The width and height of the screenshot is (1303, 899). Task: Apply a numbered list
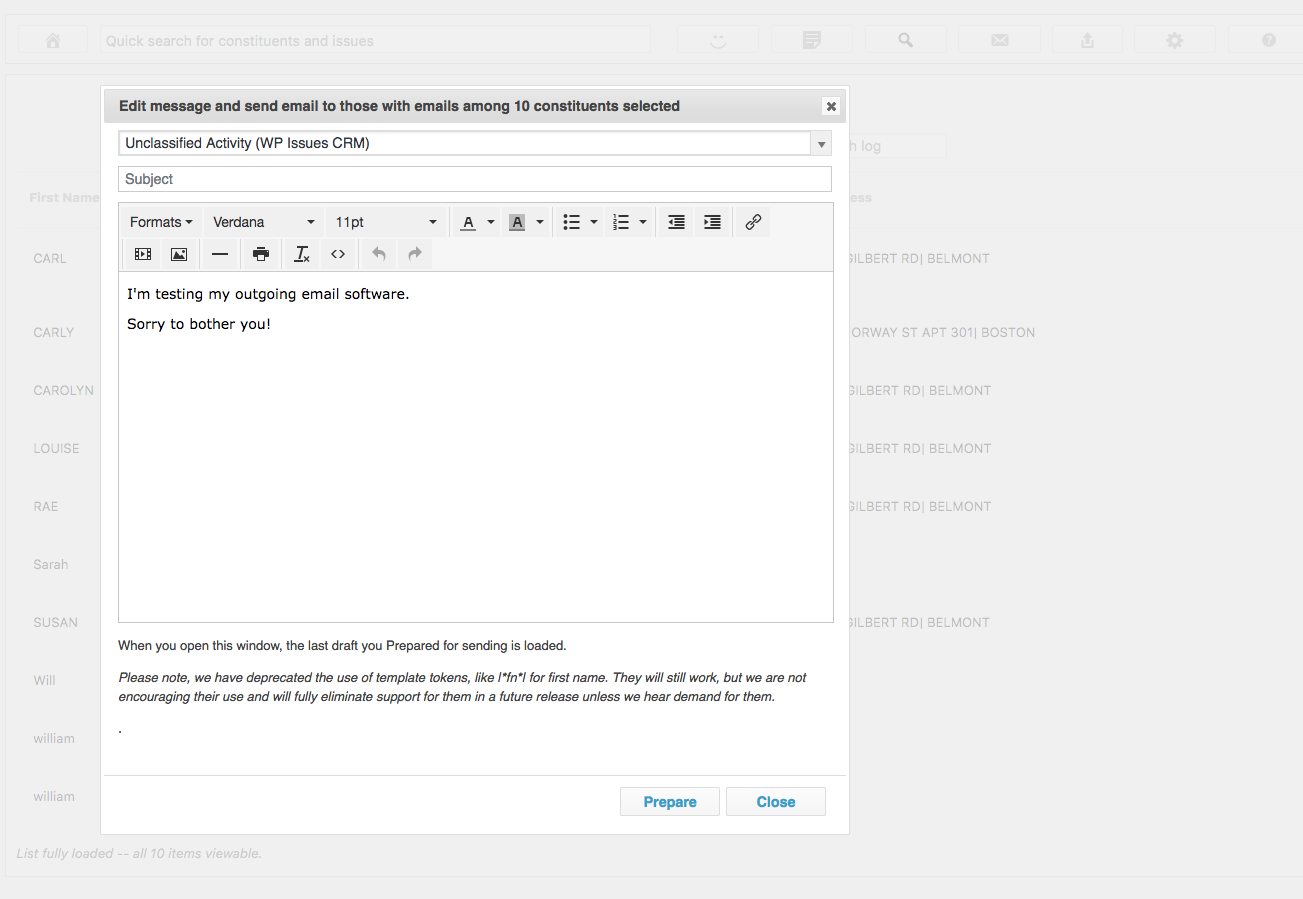pyautogui.click(x=621, y=222)
